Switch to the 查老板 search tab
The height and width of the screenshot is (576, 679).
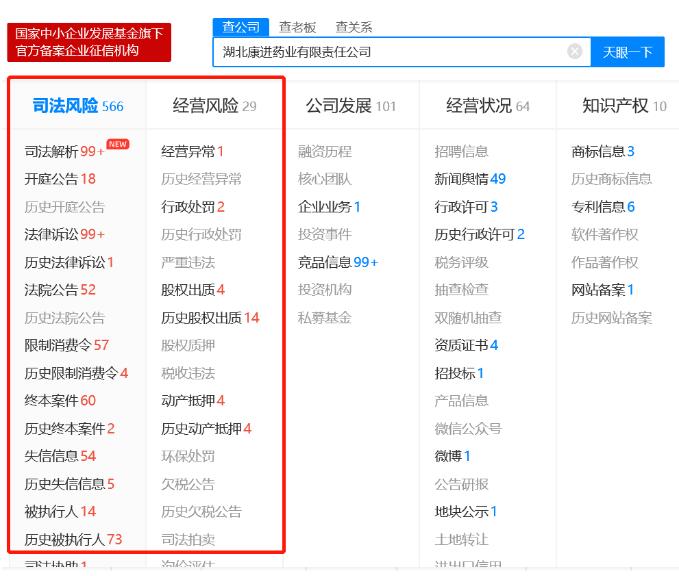coord(297,27)
